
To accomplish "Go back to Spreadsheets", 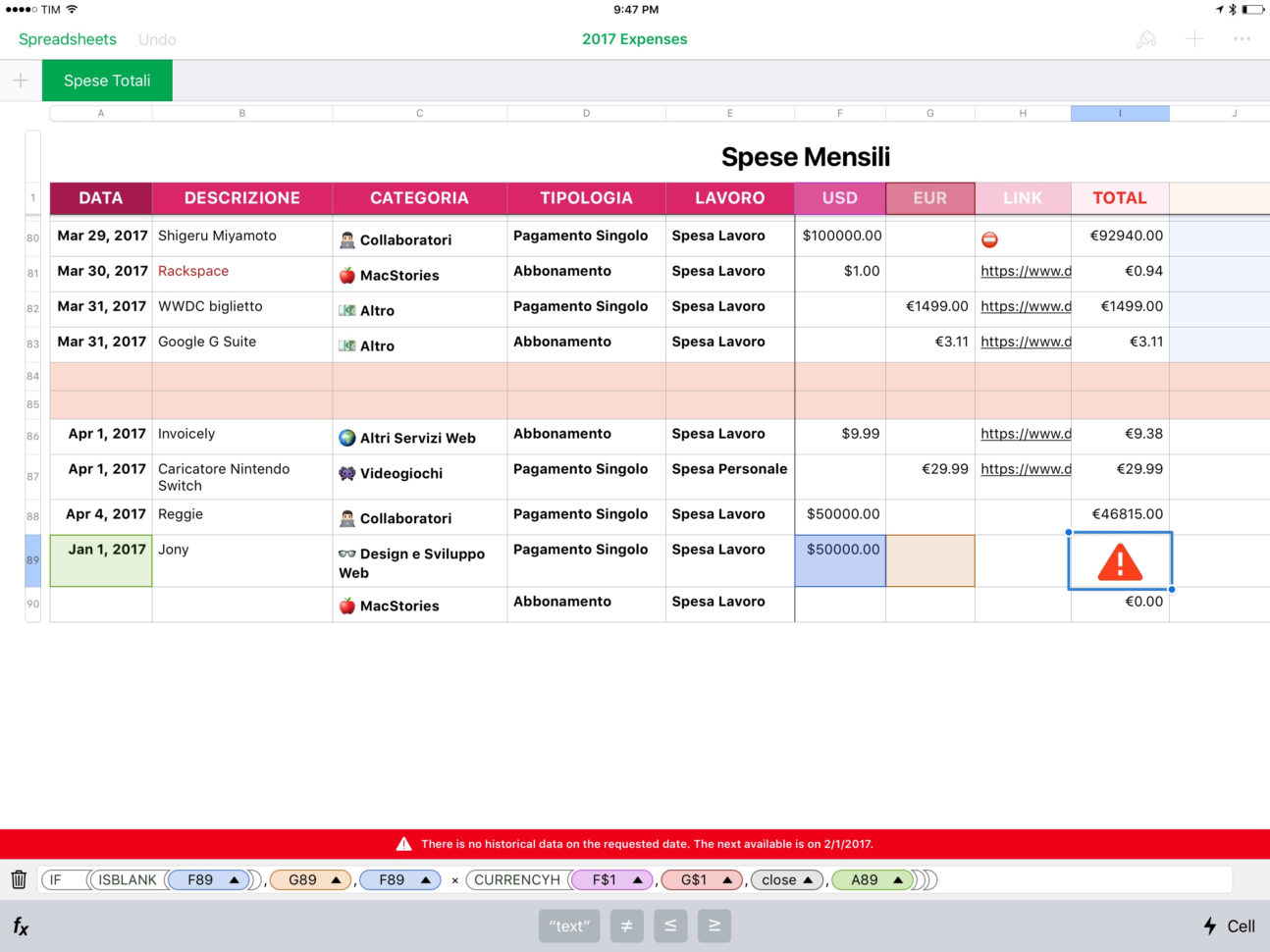I will [x=68, y=39].
